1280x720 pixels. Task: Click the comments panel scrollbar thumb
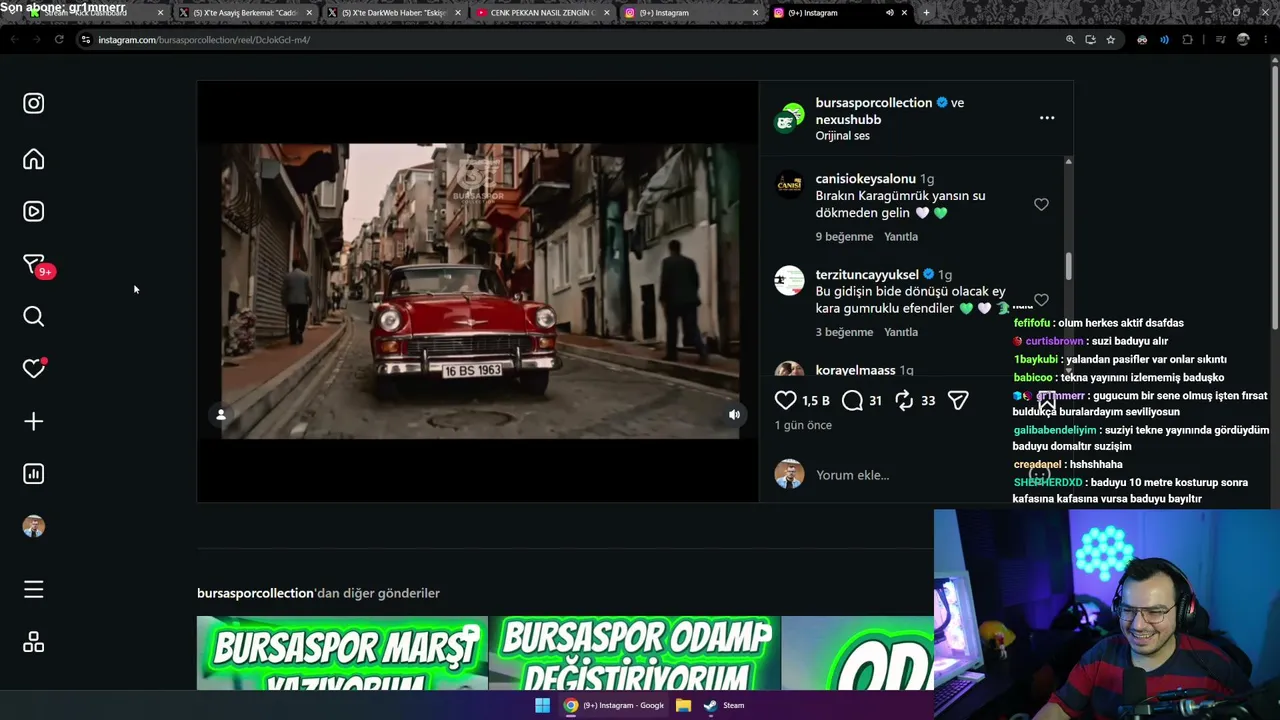[1068, 266]
